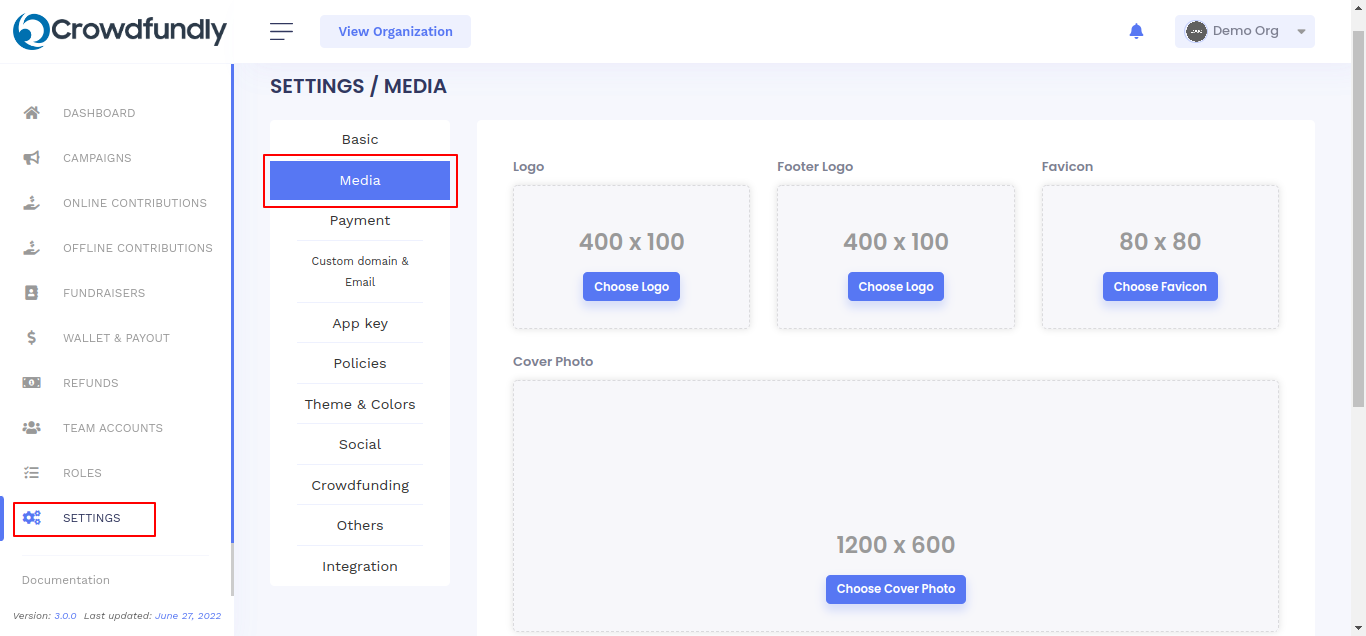The height and width of the screenshot is (636, 1366).
Task: Open notifications bell icon
Action: point(1136,31)
